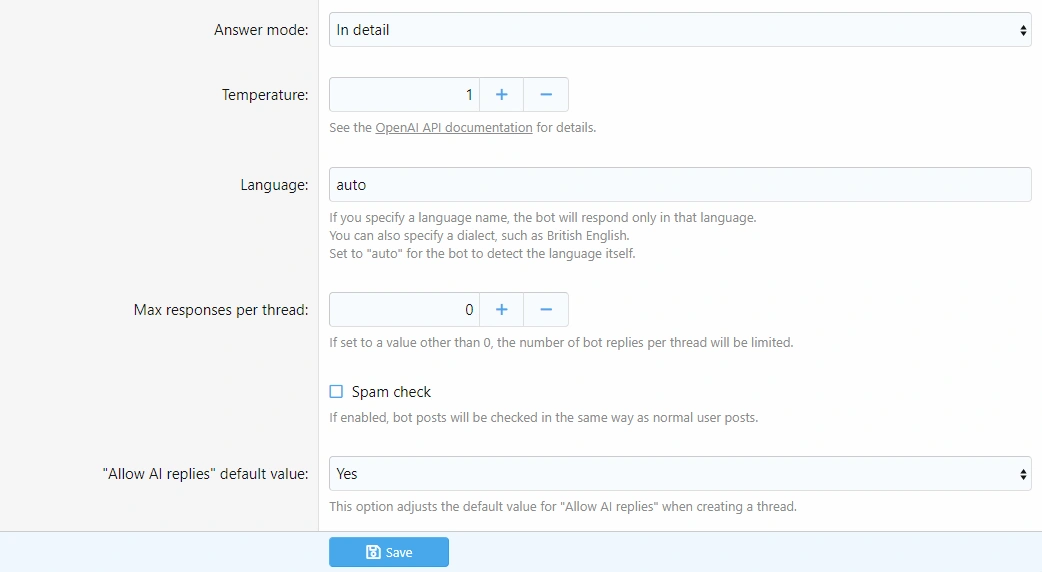
Task: Increase Temperature with the plus icon
Action: [502, 95]
